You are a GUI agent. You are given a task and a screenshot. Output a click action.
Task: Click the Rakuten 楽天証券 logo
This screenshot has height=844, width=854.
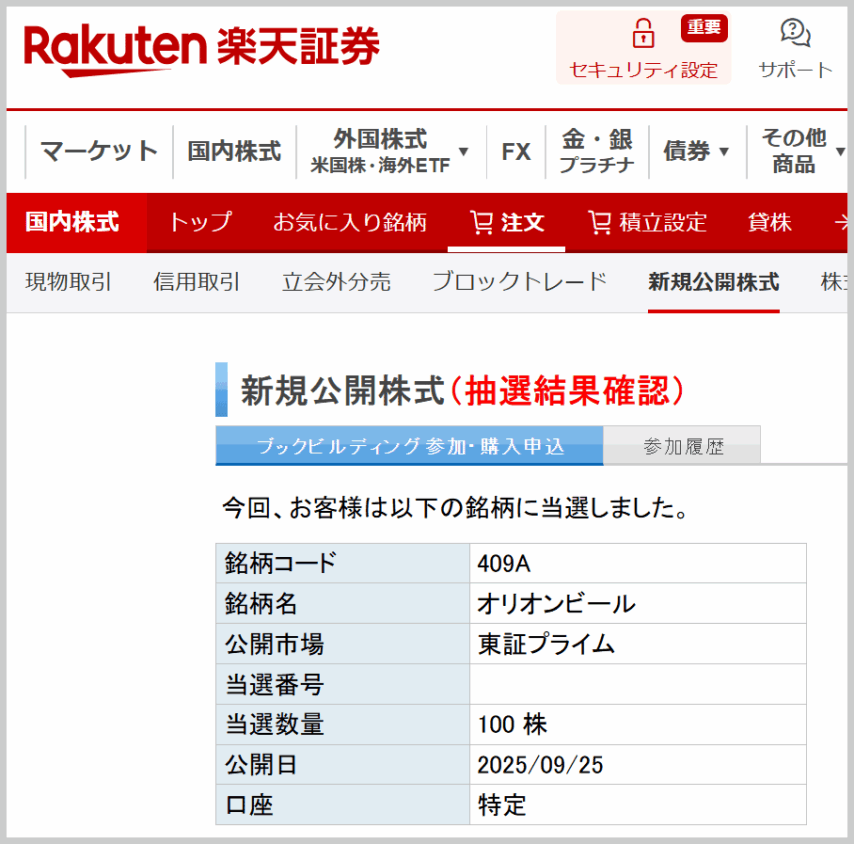click(x=201, y=48)
